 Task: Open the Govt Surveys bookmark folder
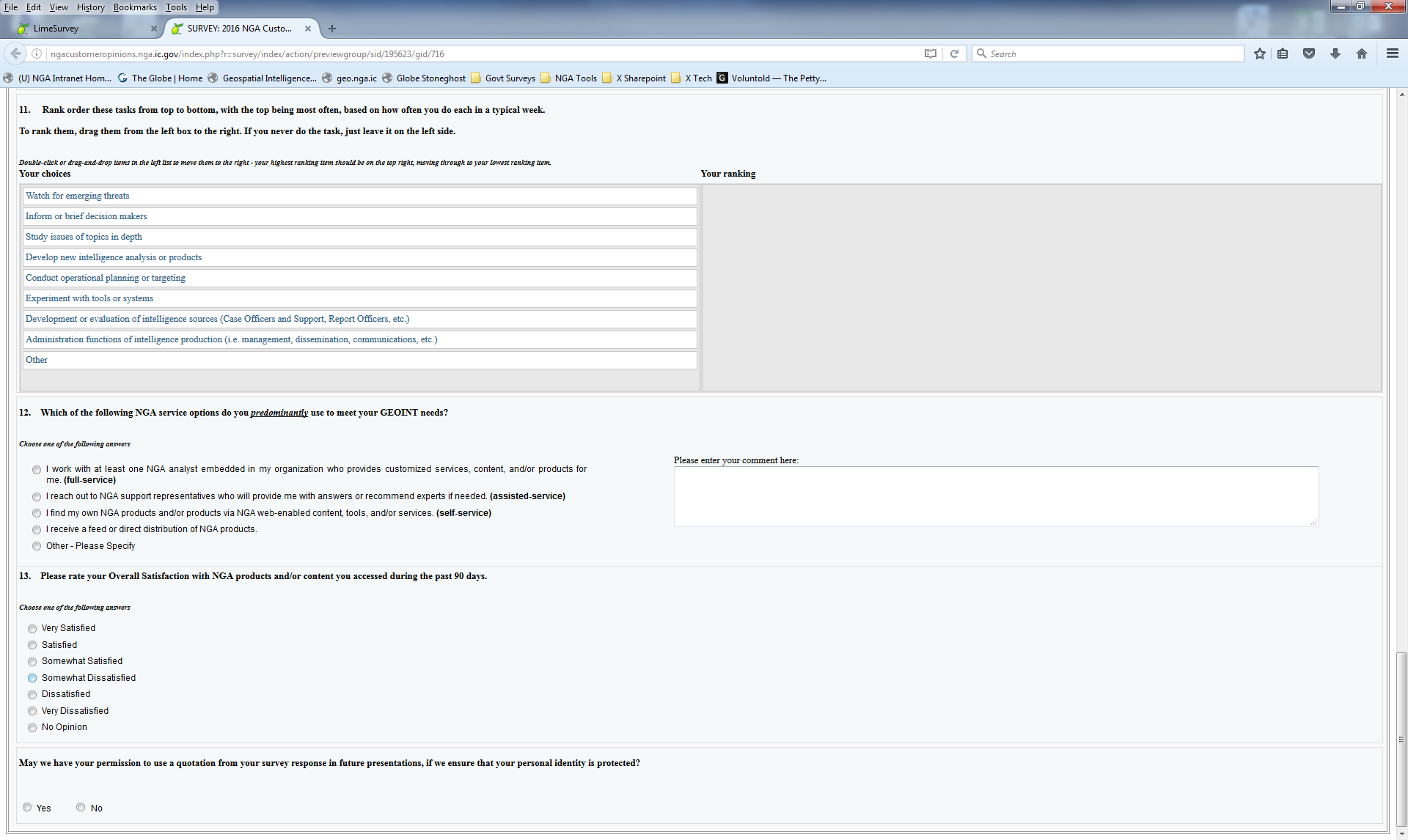pos(502,78)
